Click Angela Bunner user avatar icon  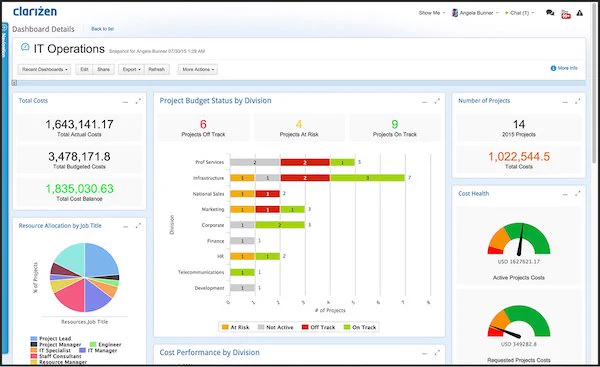(455, 13)
